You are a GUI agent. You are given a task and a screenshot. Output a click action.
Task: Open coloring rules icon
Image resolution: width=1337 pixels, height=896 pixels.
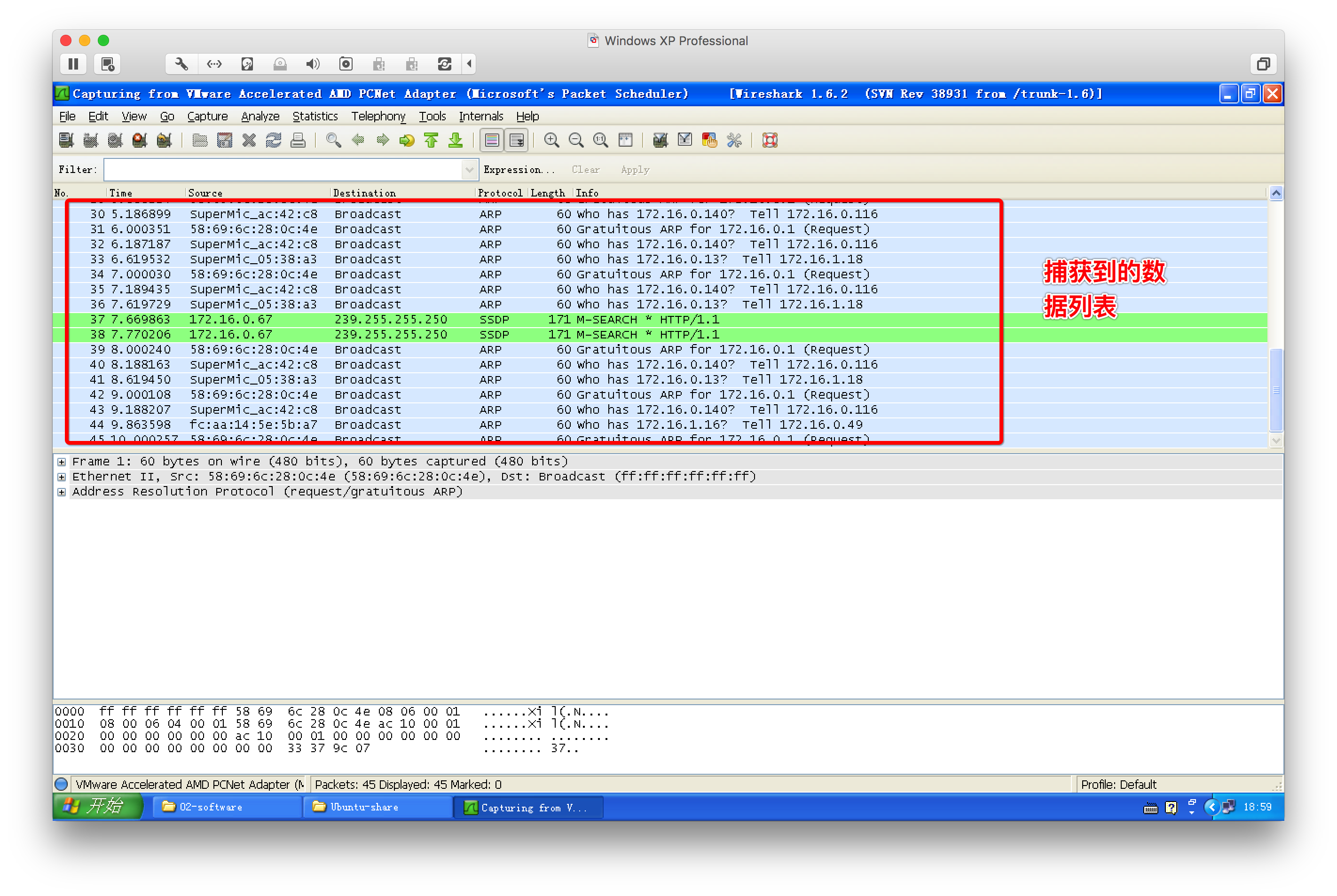[x=709, y=140]
